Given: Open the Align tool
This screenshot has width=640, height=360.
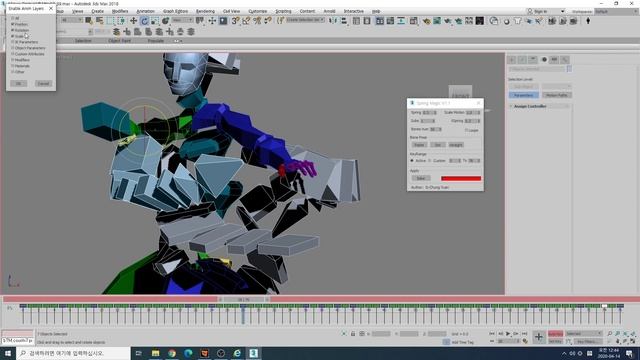Looking at the screenshot, I should [x=344, y=21].
